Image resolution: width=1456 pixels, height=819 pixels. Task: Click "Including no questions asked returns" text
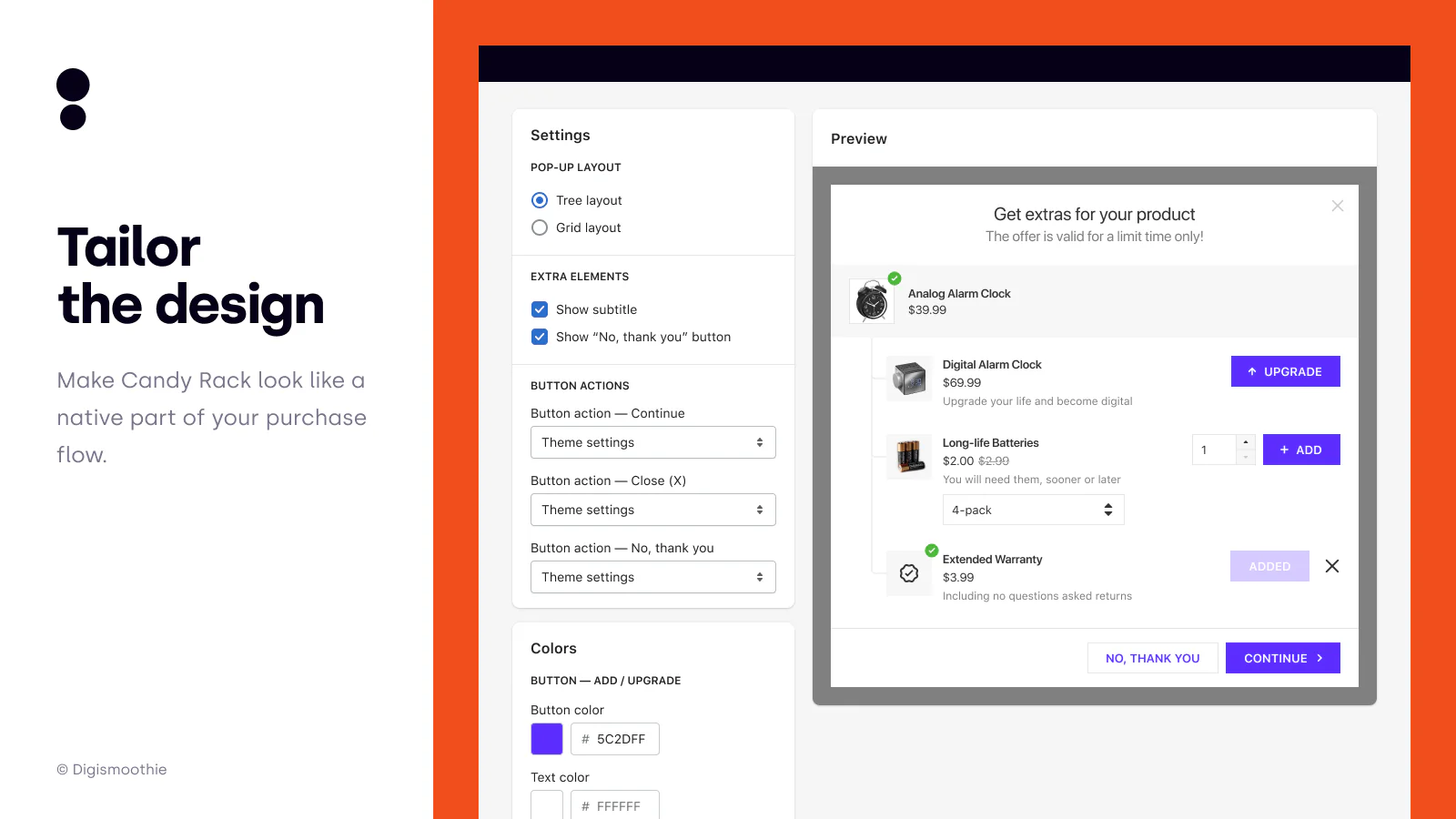pyautogui.click(x=1037, y=595)
